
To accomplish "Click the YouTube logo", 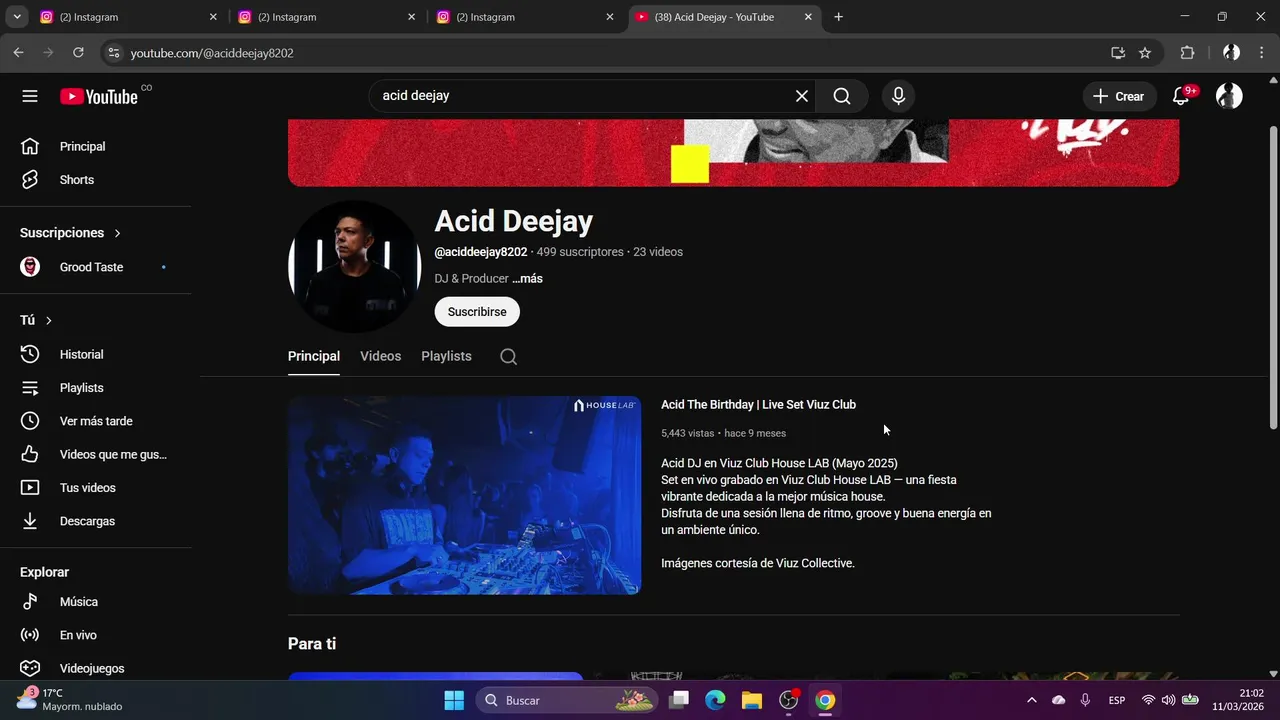I will pos(99,96).
